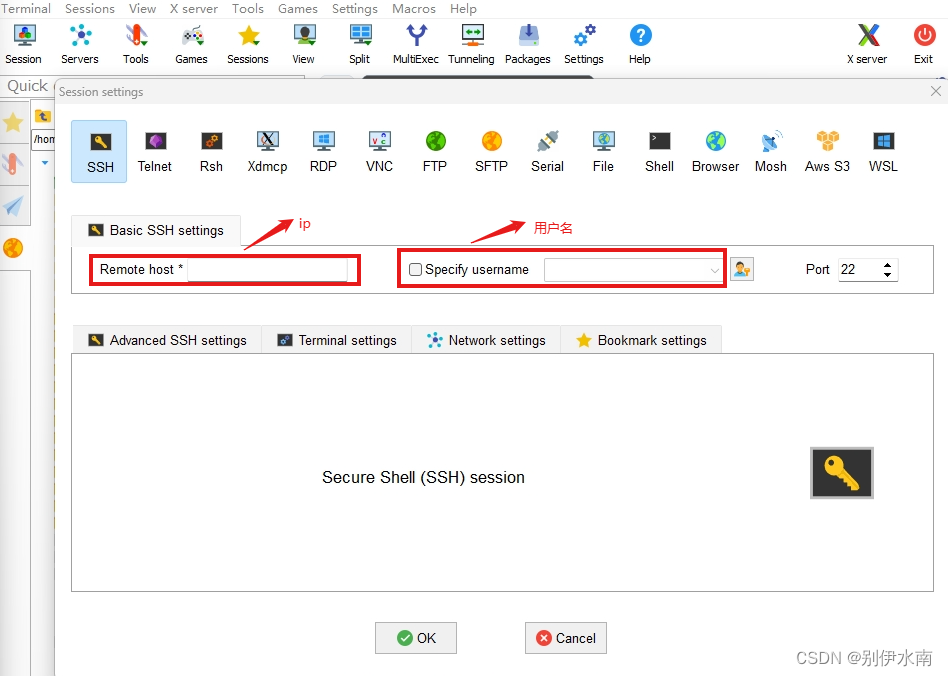Image resolution: width=948 pixels, height=676 pixels.
Task: Select the Shell session type
Action: click(x=660, y=151)
